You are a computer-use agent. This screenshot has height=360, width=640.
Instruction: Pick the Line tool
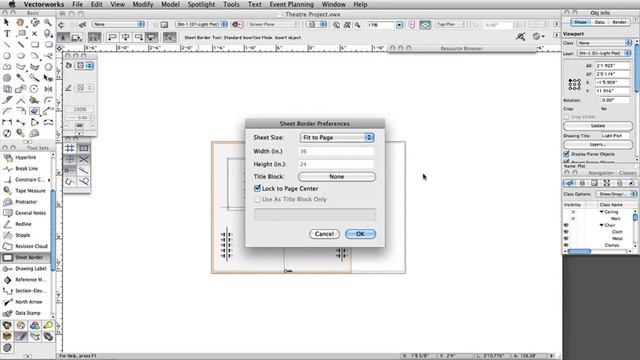(7, 44)
